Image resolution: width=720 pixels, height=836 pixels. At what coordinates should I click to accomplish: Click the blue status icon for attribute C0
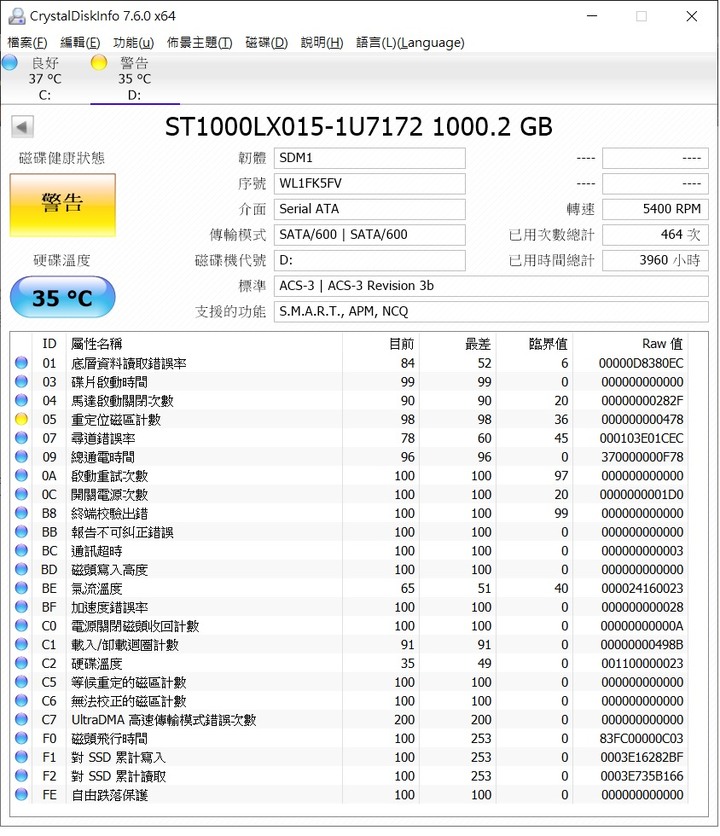tap(21, 626)
